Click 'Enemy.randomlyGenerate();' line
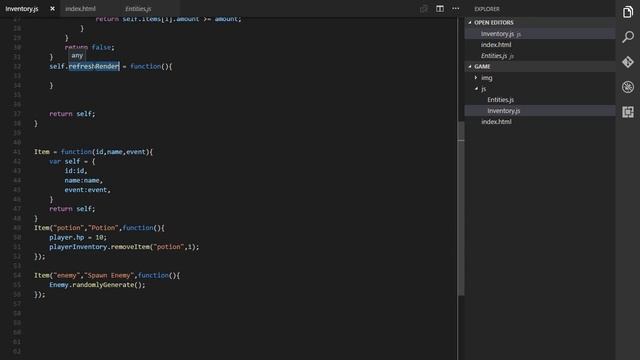The height and width of the screenshot is (360, 640). [x=97, y=285]
